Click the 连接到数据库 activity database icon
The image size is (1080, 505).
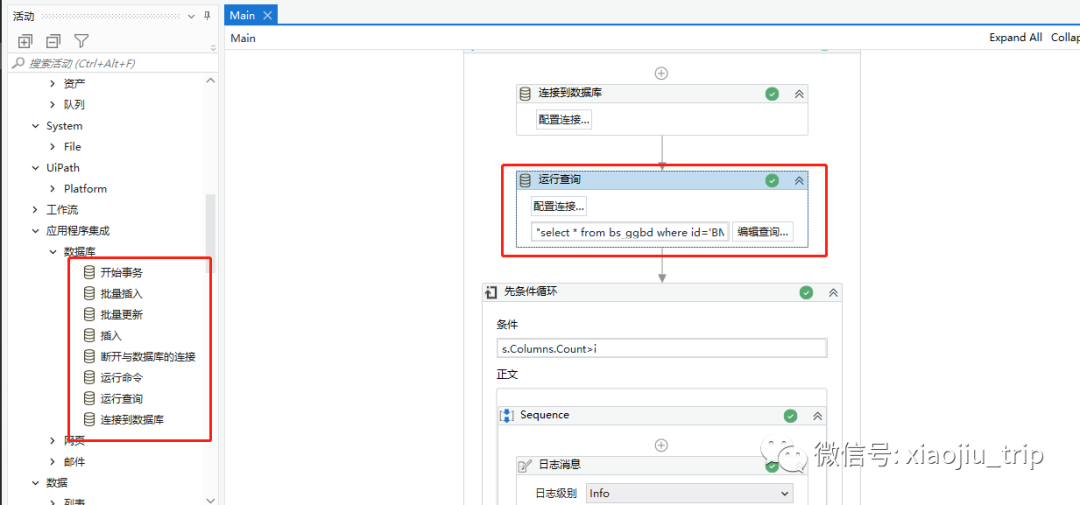(x=525, y=94)
